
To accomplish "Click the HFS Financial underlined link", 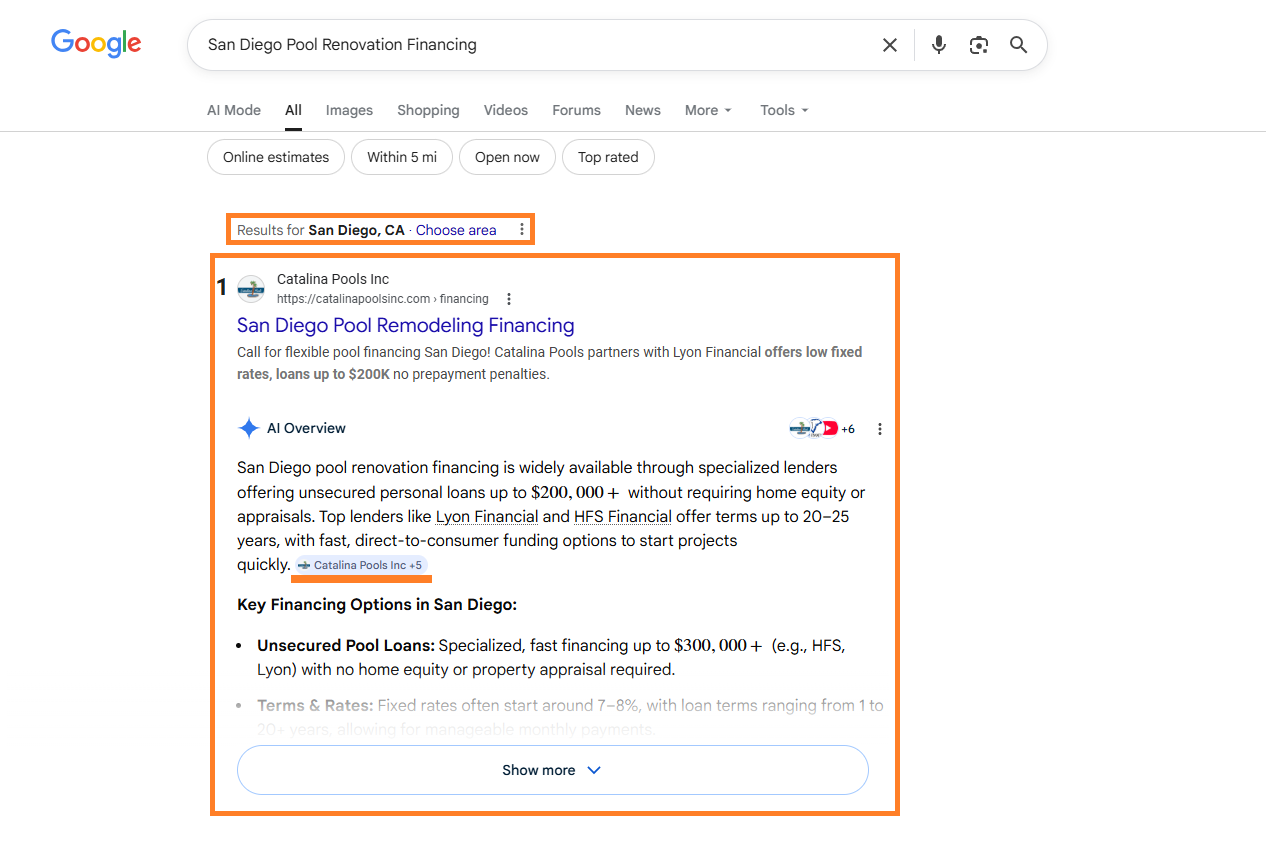I will [622, 517].
